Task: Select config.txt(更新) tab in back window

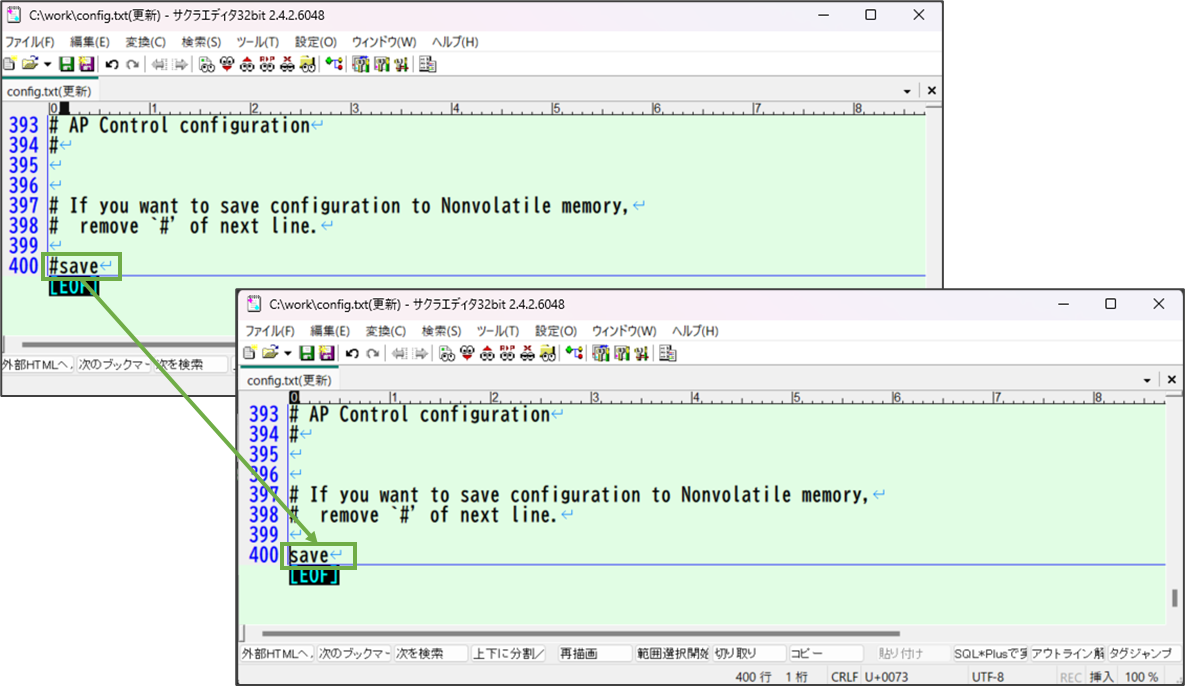Action: 49,91
